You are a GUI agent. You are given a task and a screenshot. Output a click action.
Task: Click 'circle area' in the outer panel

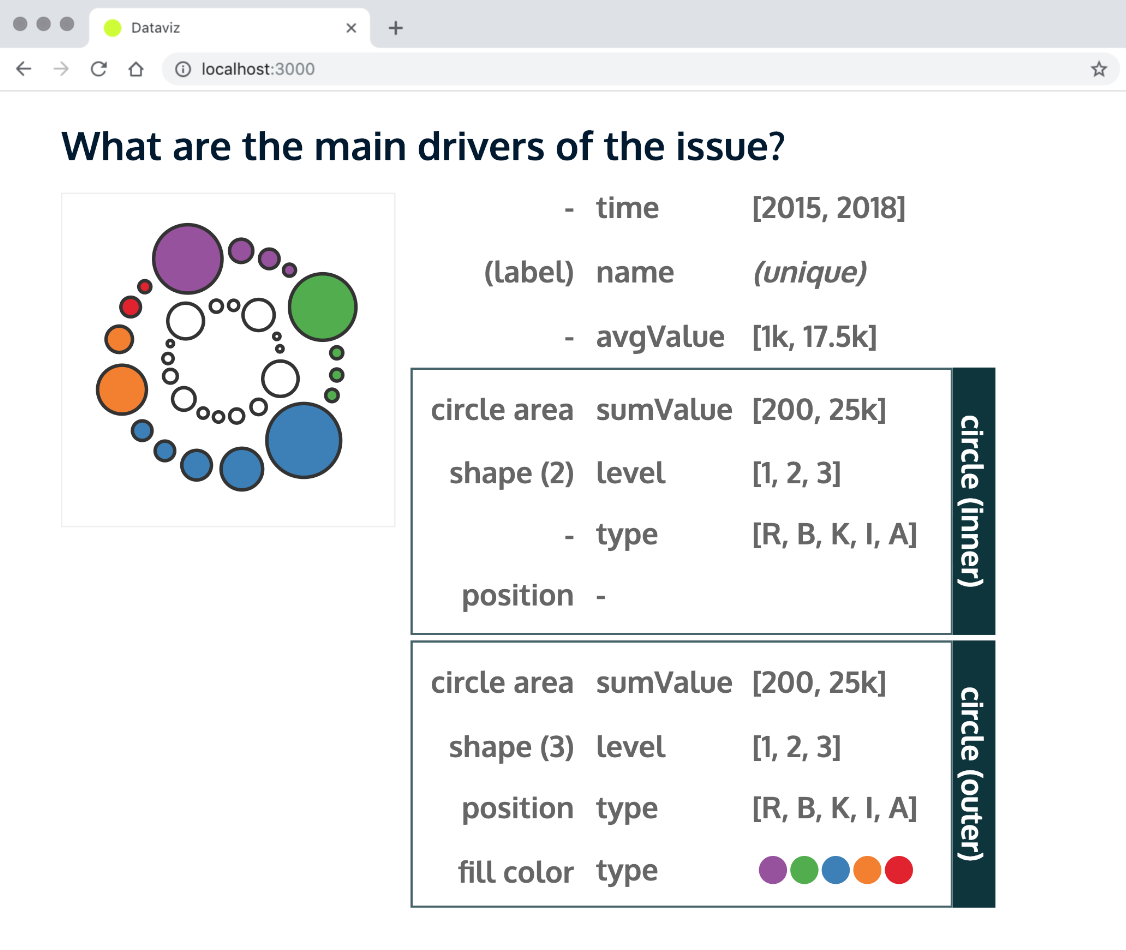(x=502, y=683)
